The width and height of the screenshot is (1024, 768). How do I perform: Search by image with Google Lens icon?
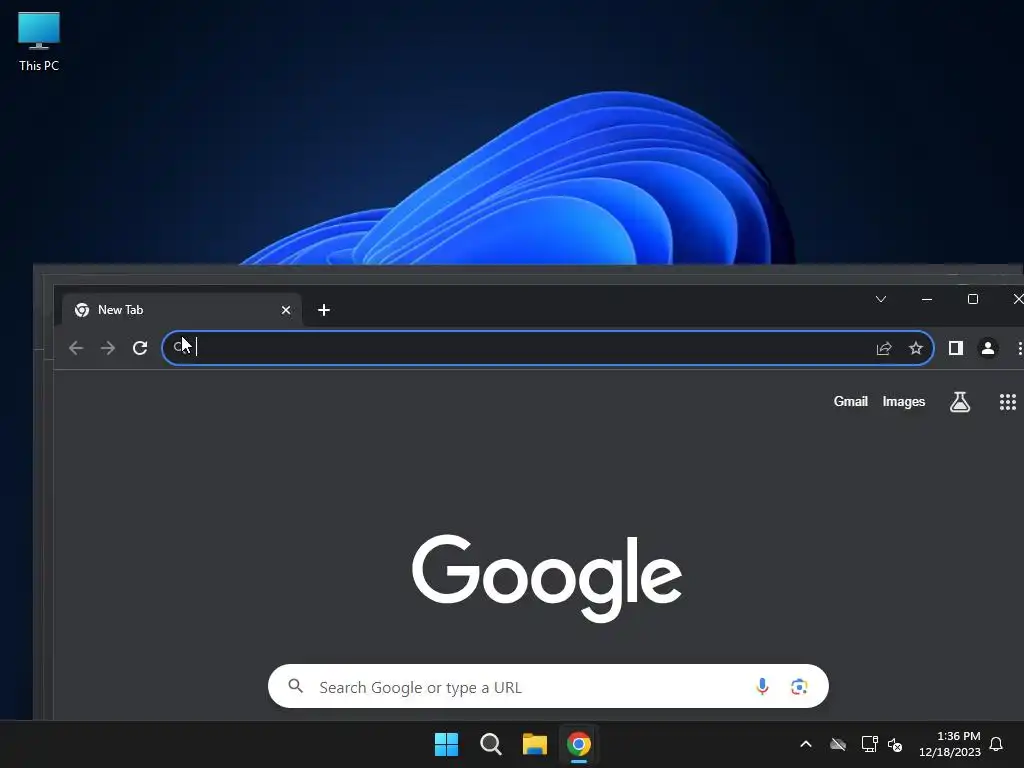click(799, 686)
